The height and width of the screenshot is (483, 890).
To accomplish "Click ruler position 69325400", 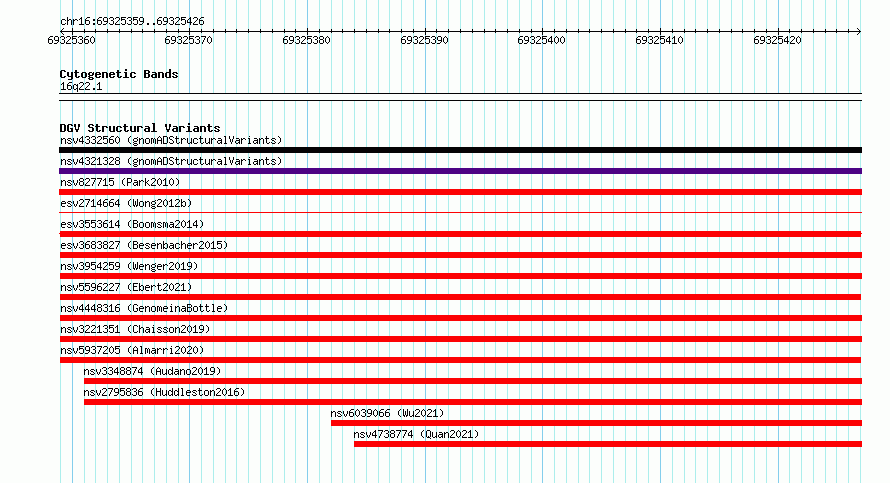I will pos(541,40).
